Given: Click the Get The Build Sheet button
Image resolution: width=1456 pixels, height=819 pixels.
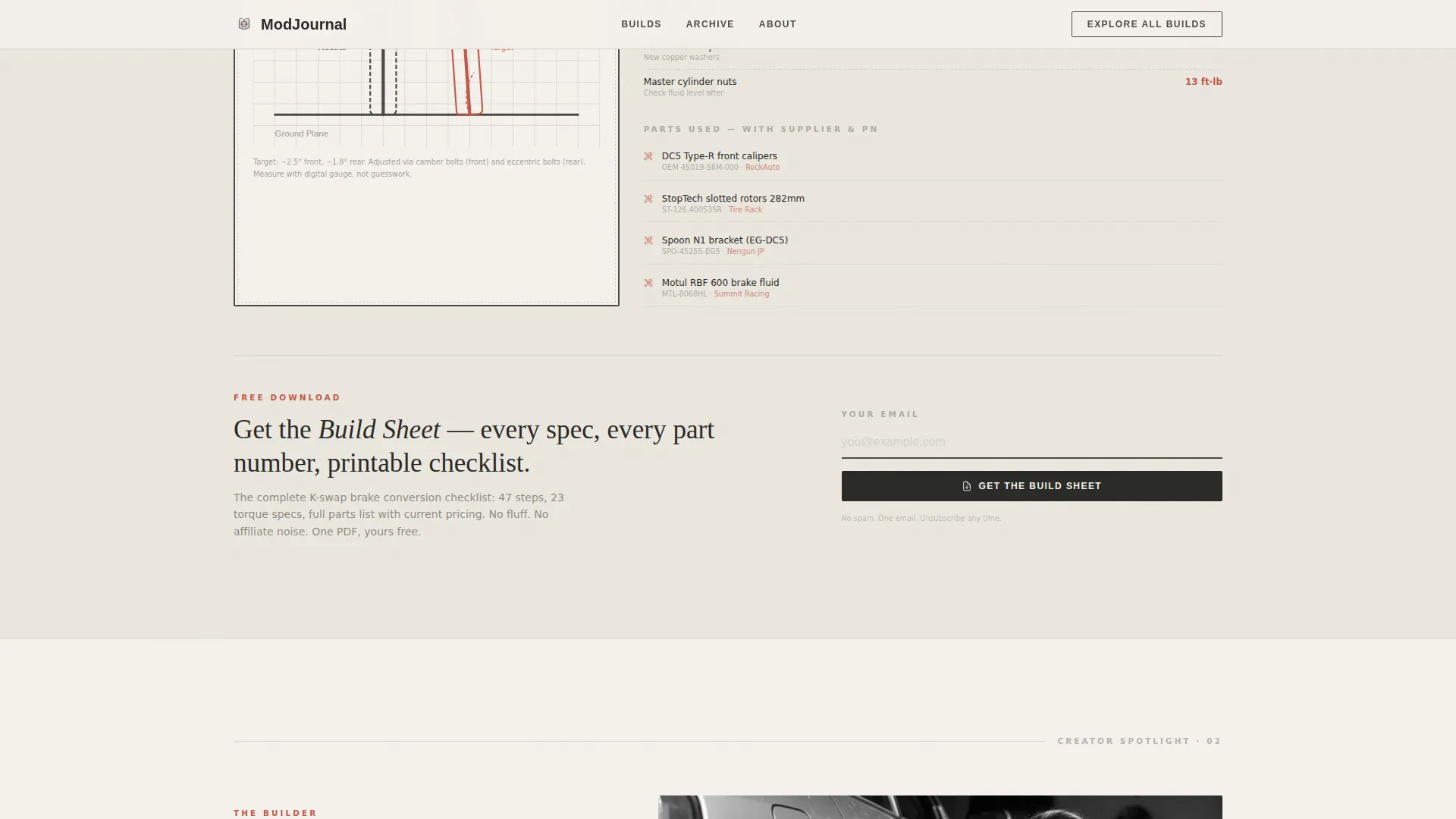Looking at the screenshot, I should 1031,486.
